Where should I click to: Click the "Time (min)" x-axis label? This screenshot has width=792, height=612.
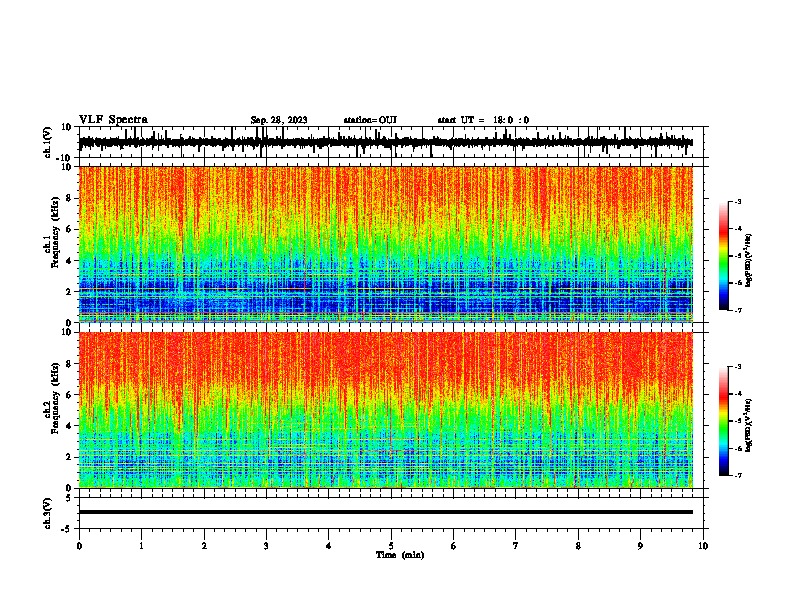point(400,555)
